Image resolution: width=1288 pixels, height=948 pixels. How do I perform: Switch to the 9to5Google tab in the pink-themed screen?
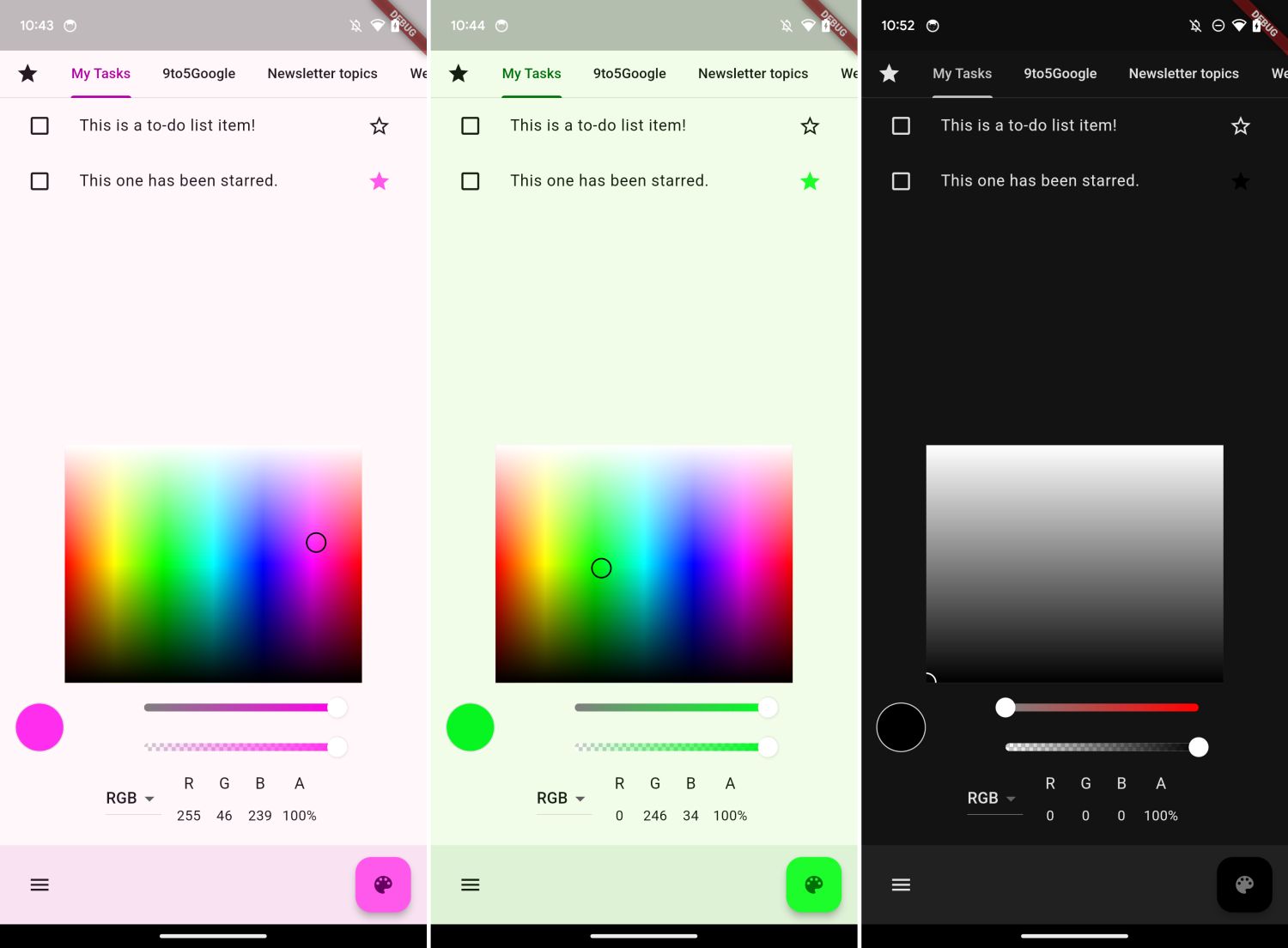[x=198, y=74]
